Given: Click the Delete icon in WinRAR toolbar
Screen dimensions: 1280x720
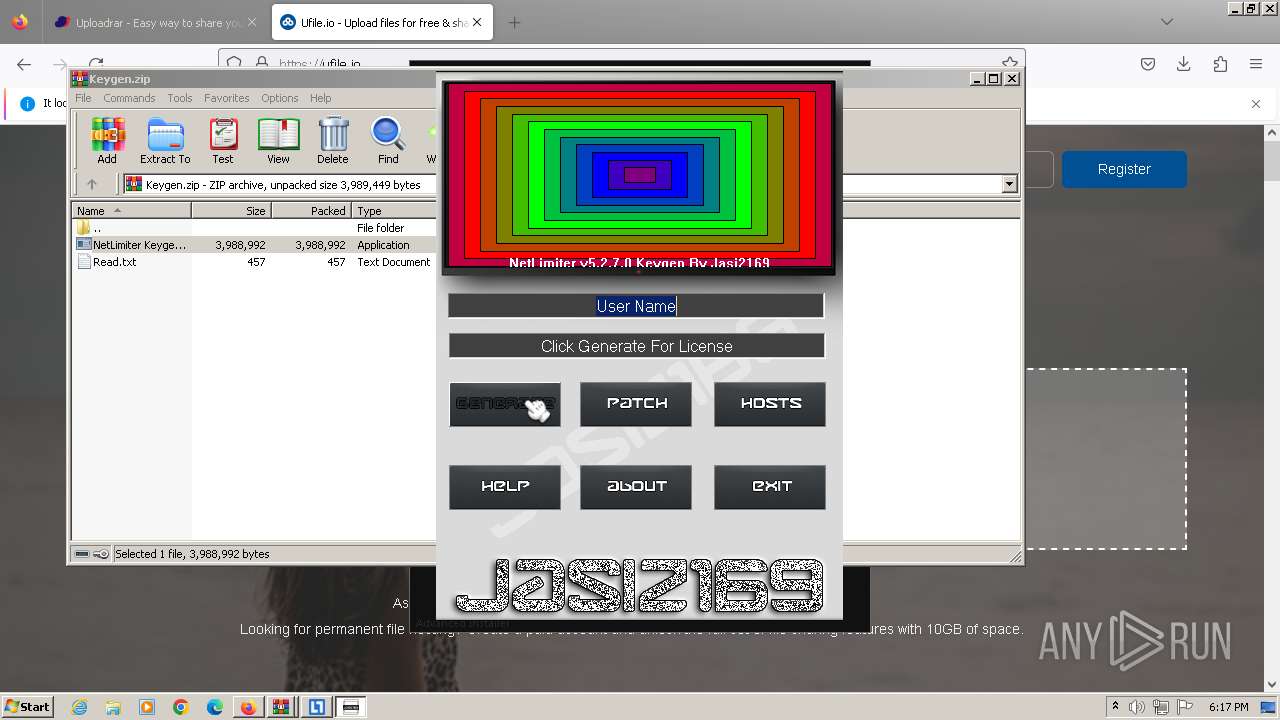Looking at the screenshot, I should (333, 141).
